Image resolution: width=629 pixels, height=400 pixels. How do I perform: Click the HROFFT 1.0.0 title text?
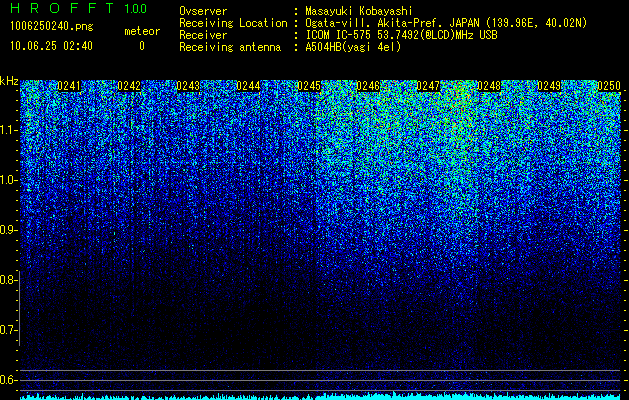(79, 8)
